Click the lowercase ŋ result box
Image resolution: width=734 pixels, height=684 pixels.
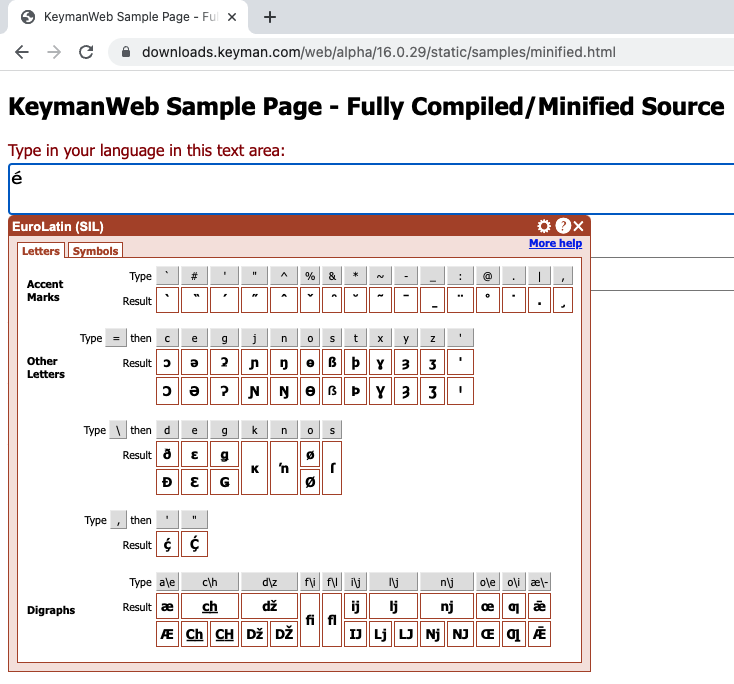tap(284, 362)
